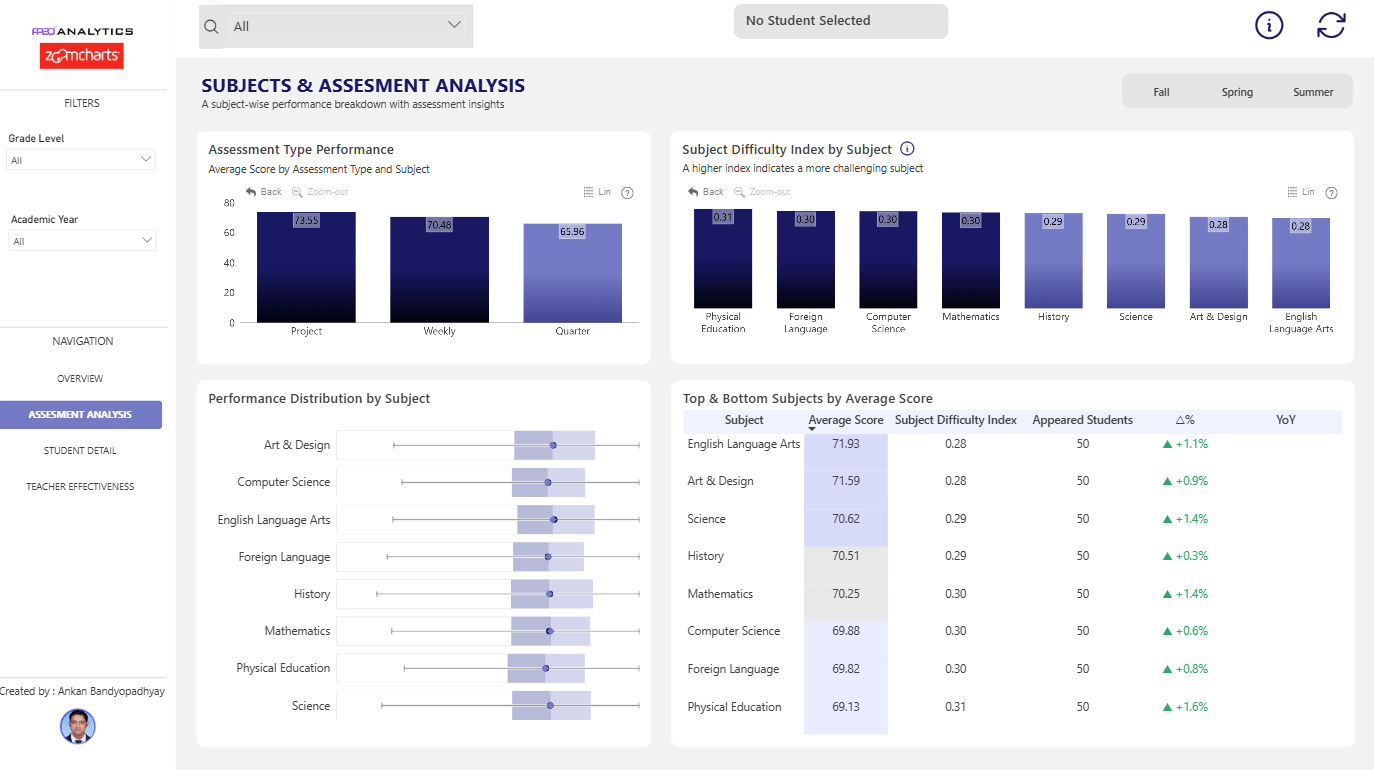Click the 69.88 Computer Science score cell
Screen dimensions: 1374x770
pos(846,631)
